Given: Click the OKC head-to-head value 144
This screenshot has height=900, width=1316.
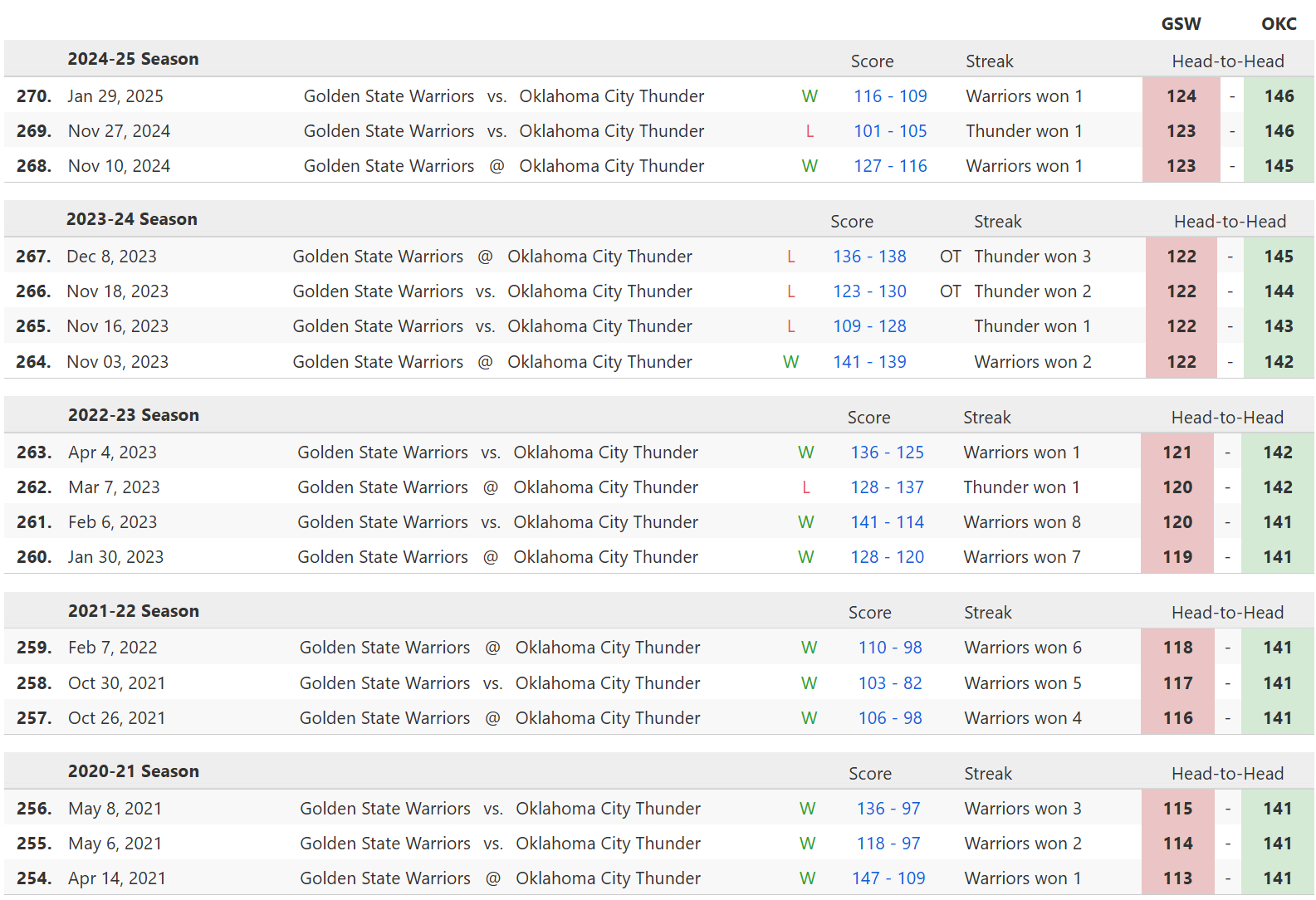Looking at the screenshot, I should coord(1279,291).
